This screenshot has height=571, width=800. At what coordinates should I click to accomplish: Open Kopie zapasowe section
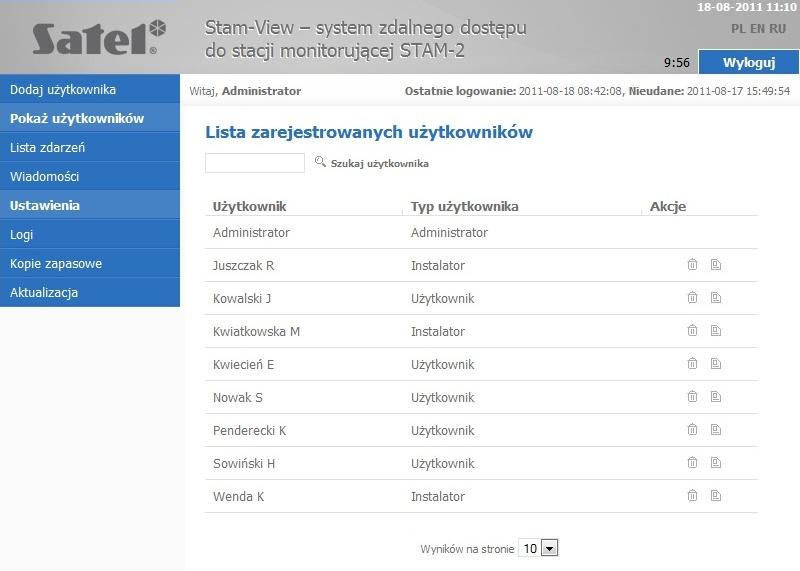(90, 264)
